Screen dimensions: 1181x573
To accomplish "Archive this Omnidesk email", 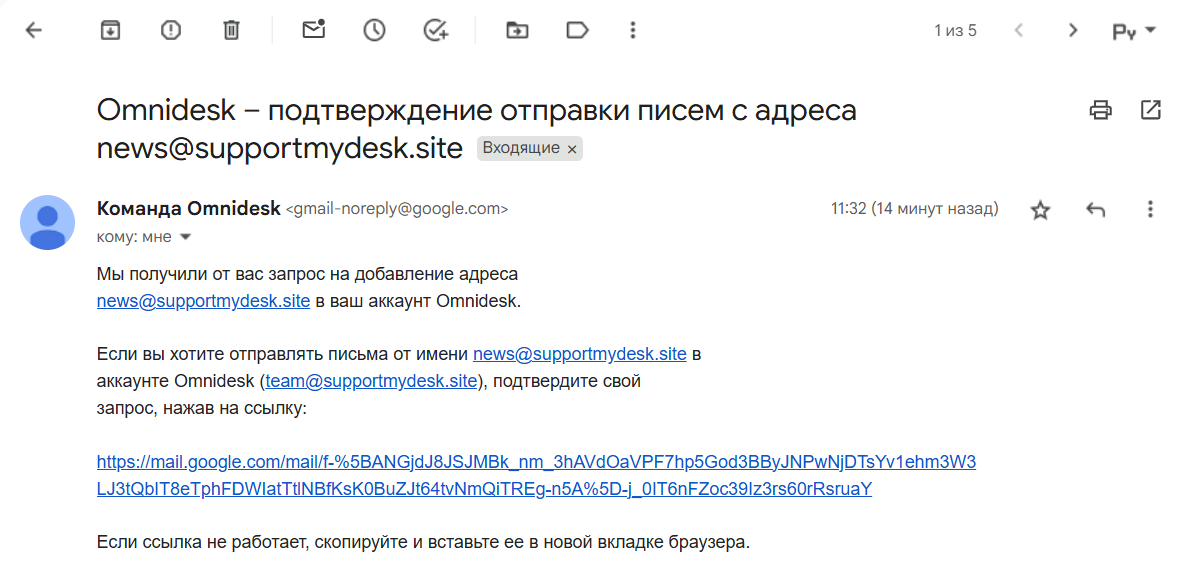I will click(x=110, y=30).
